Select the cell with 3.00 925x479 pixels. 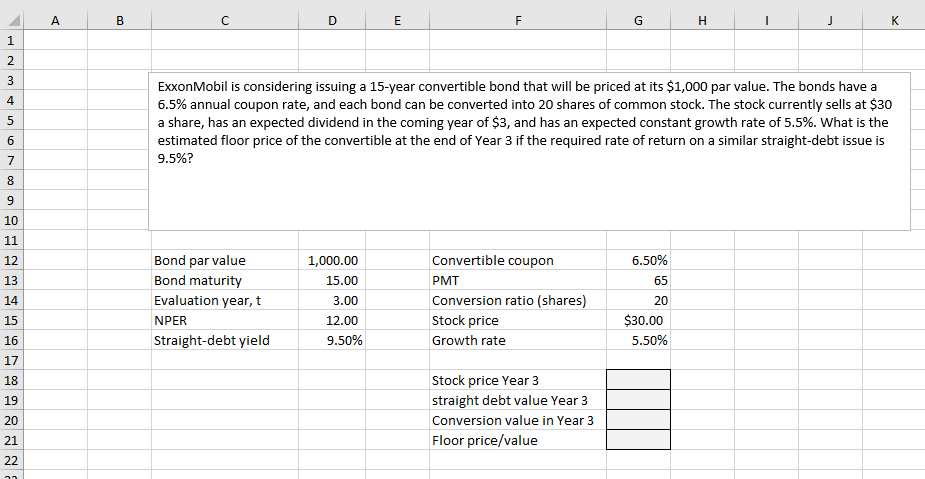pos(332,300)
